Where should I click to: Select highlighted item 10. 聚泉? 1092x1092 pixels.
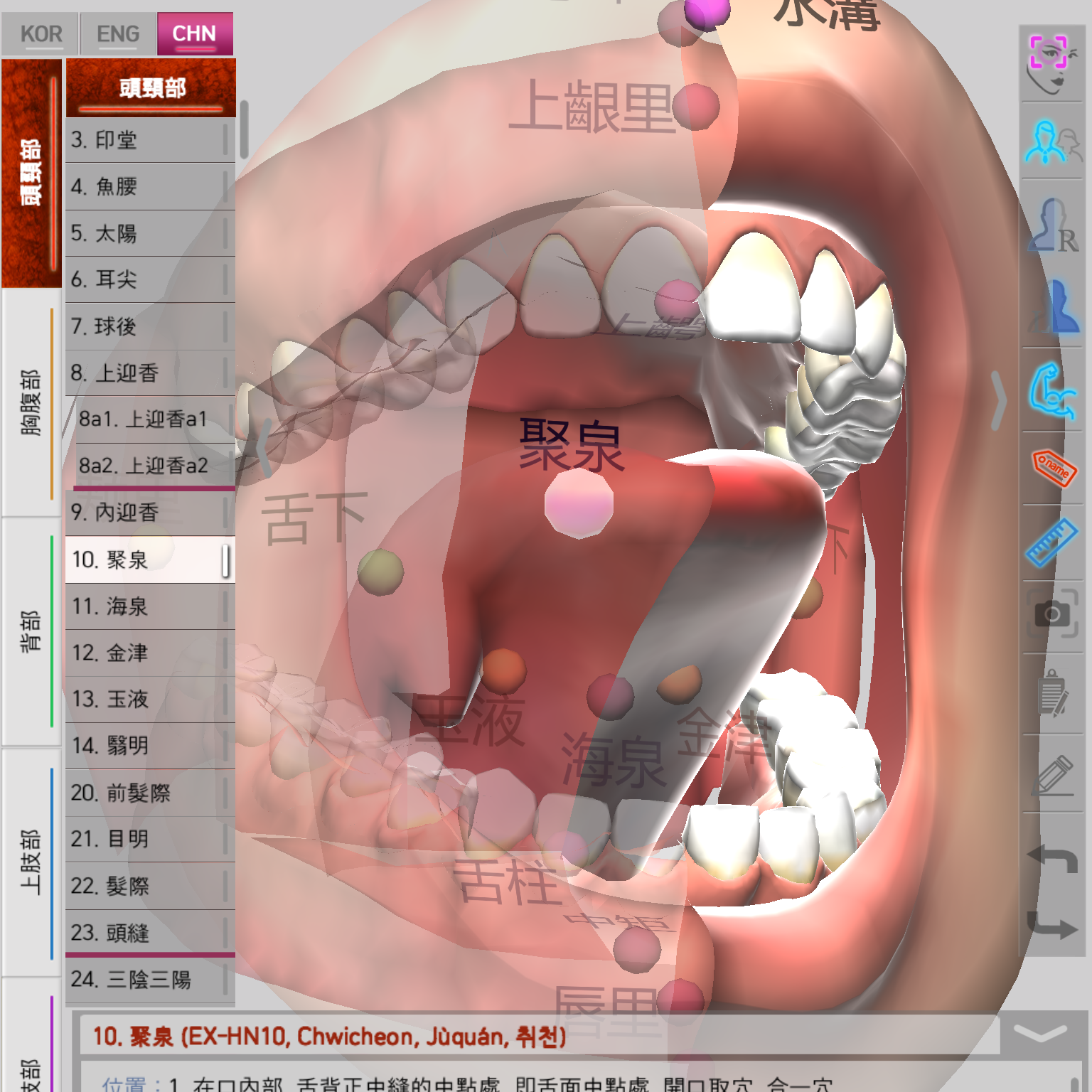150,560
